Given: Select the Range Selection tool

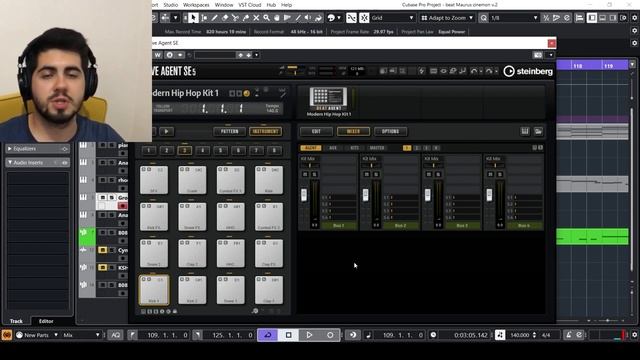Looking at the screenshot, I should (x=204, y=18).
